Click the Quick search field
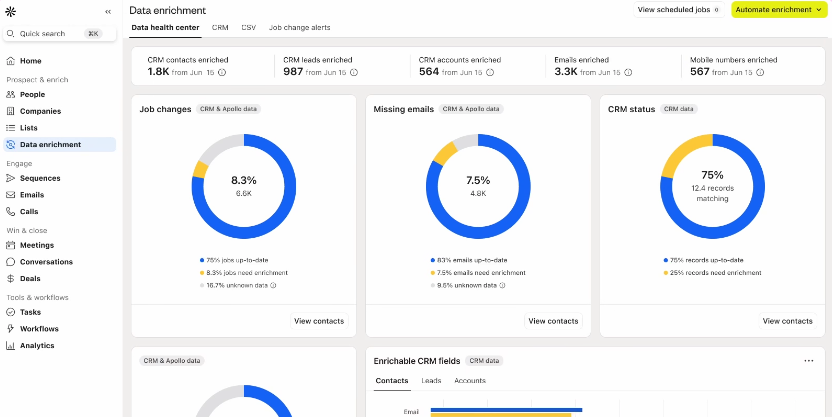This screenshot has width=832, height=417. tap(59, 33)
